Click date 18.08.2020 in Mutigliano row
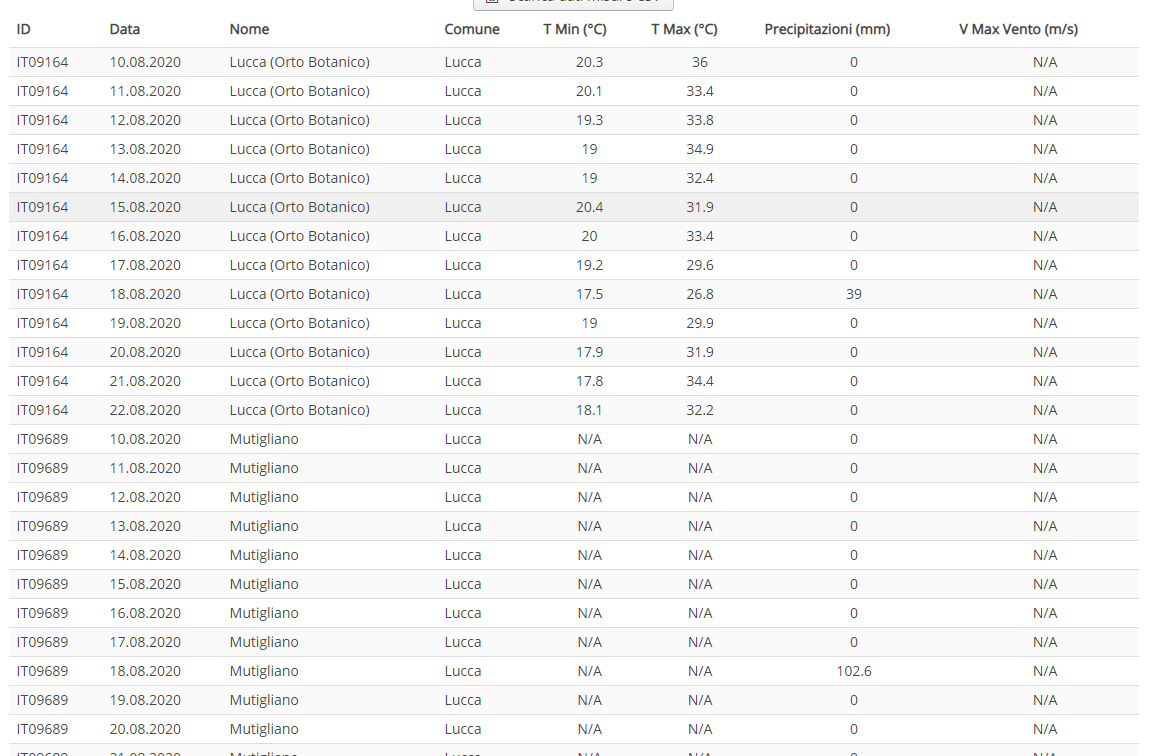This screenshot has height=756, width=1167. pos(145,671)
